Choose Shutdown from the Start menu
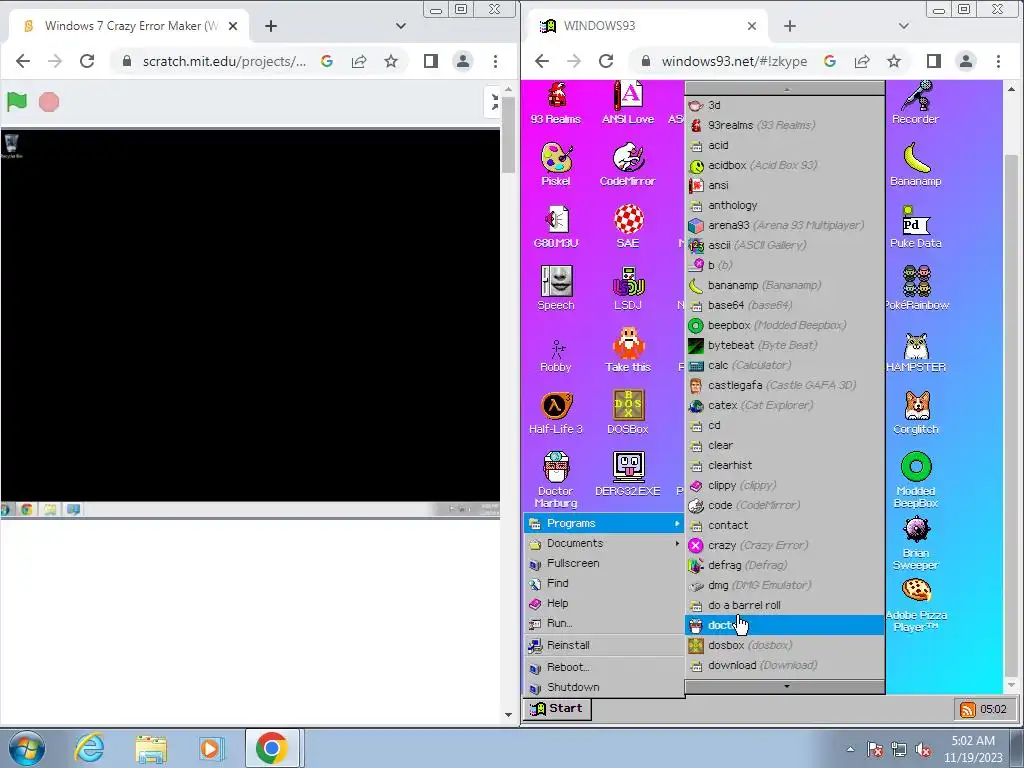Screen dimensions: 1024x768 (x=604, y=687)
